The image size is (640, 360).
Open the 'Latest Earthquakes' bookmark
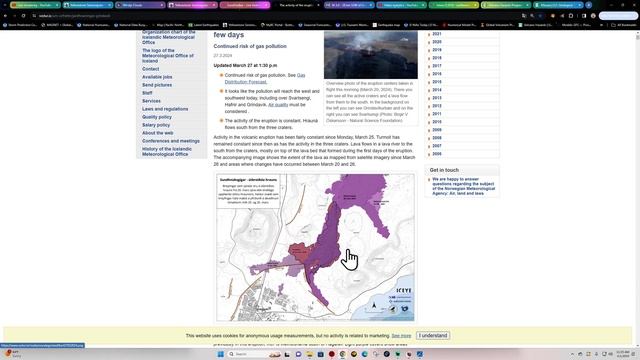point(204,25)
